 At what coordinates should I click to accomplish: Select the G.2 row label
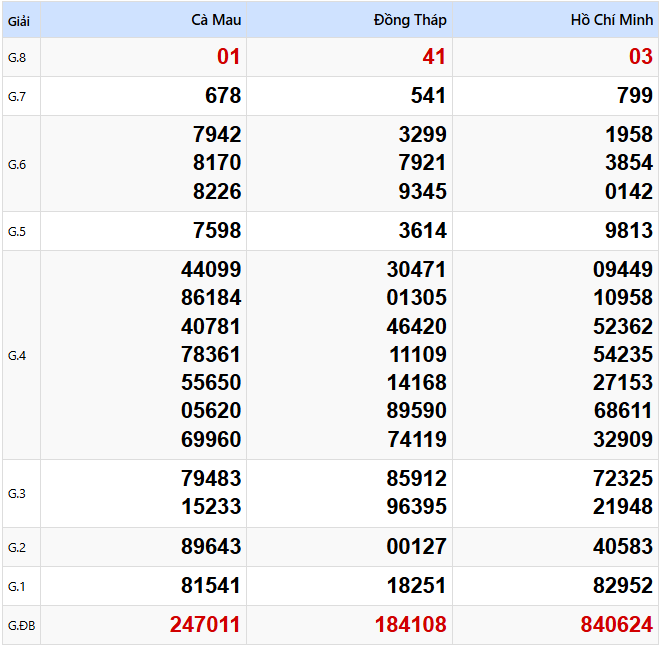click(x=17, y=548)
